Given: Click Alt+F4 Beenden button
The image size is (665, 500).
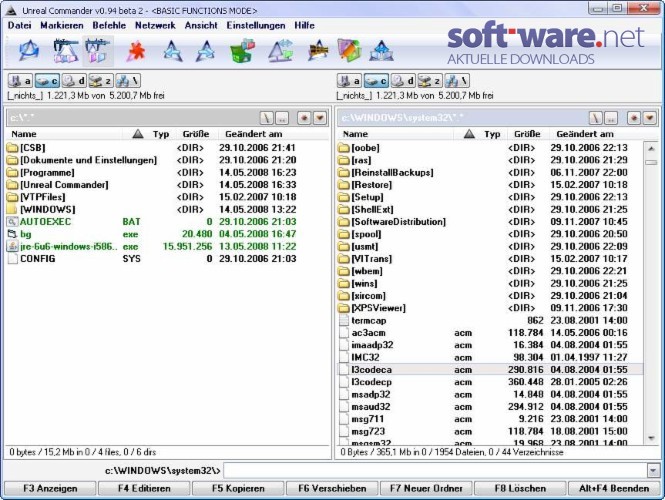Looking at the screenshot, I should coord(614,489).
